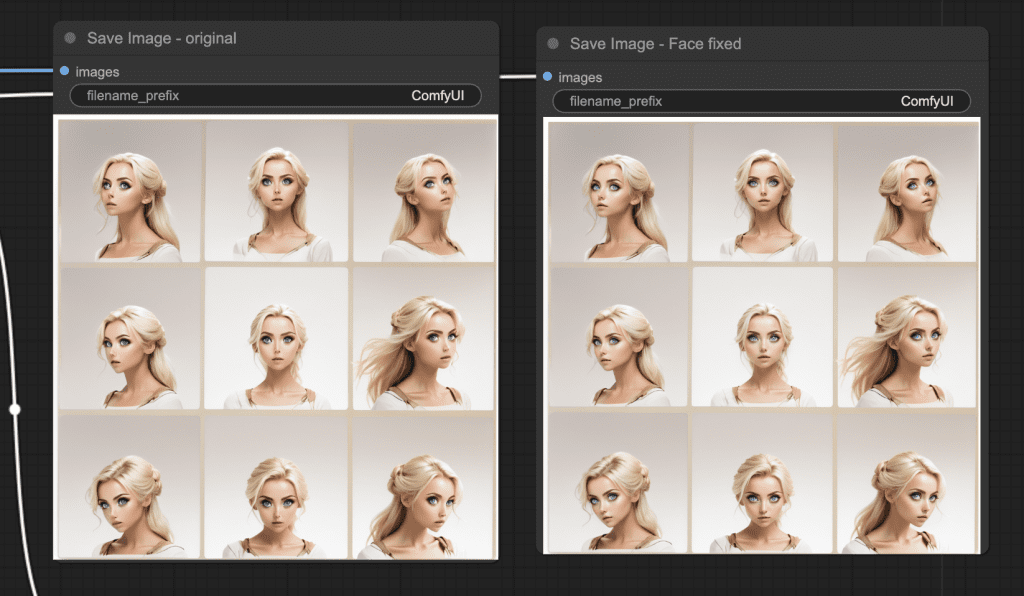This screenshot has height=596, width=1024.
Task: Select the Save Image - Face fixed title bar
Action: (x=762, y=44)
